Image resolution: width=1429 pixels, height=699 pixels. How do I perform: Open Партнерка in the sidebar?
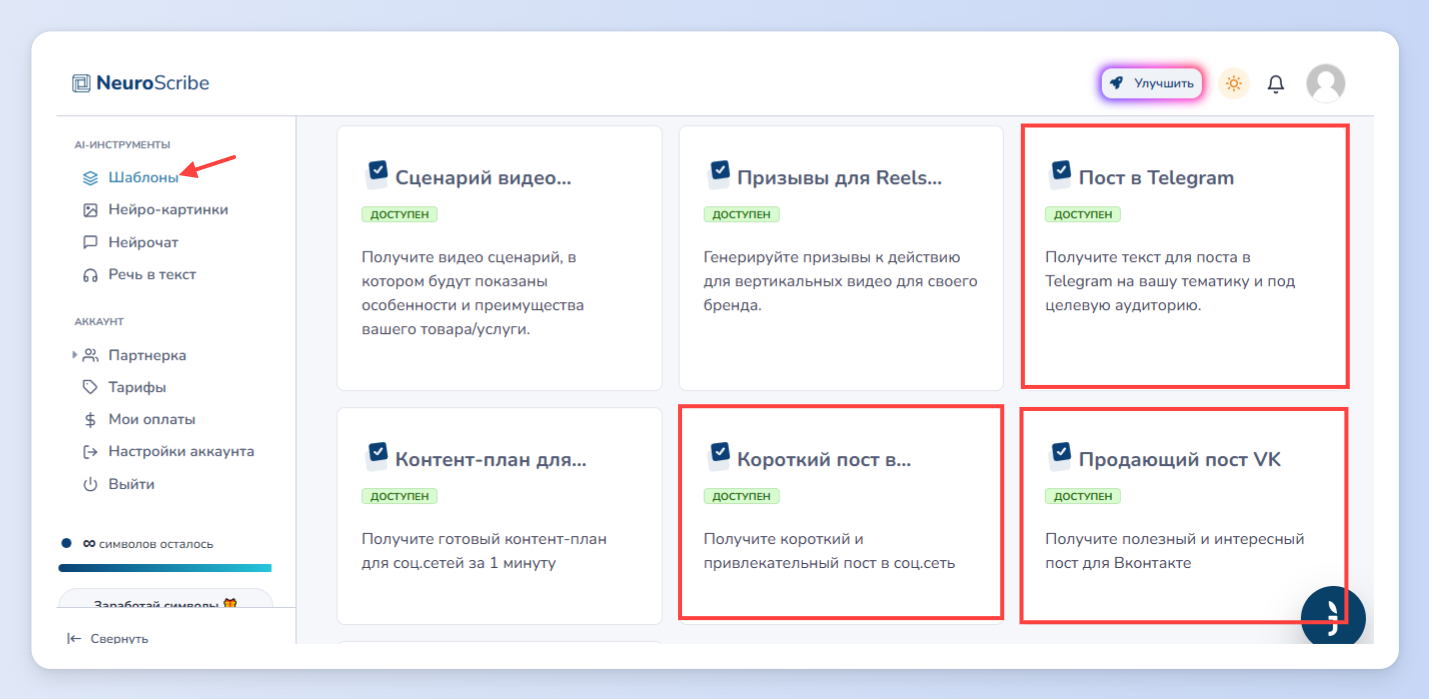(x=147, y=355)
